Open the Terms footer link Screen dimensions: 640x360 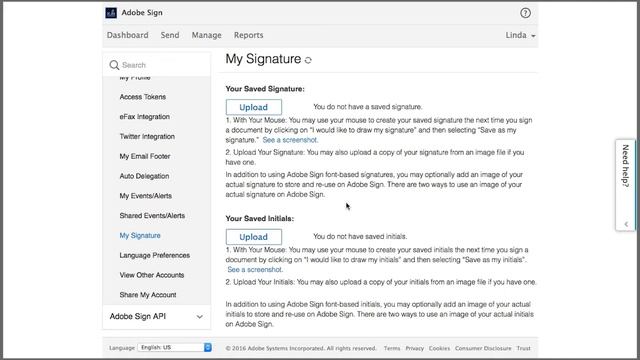click(x=392, y=348)
